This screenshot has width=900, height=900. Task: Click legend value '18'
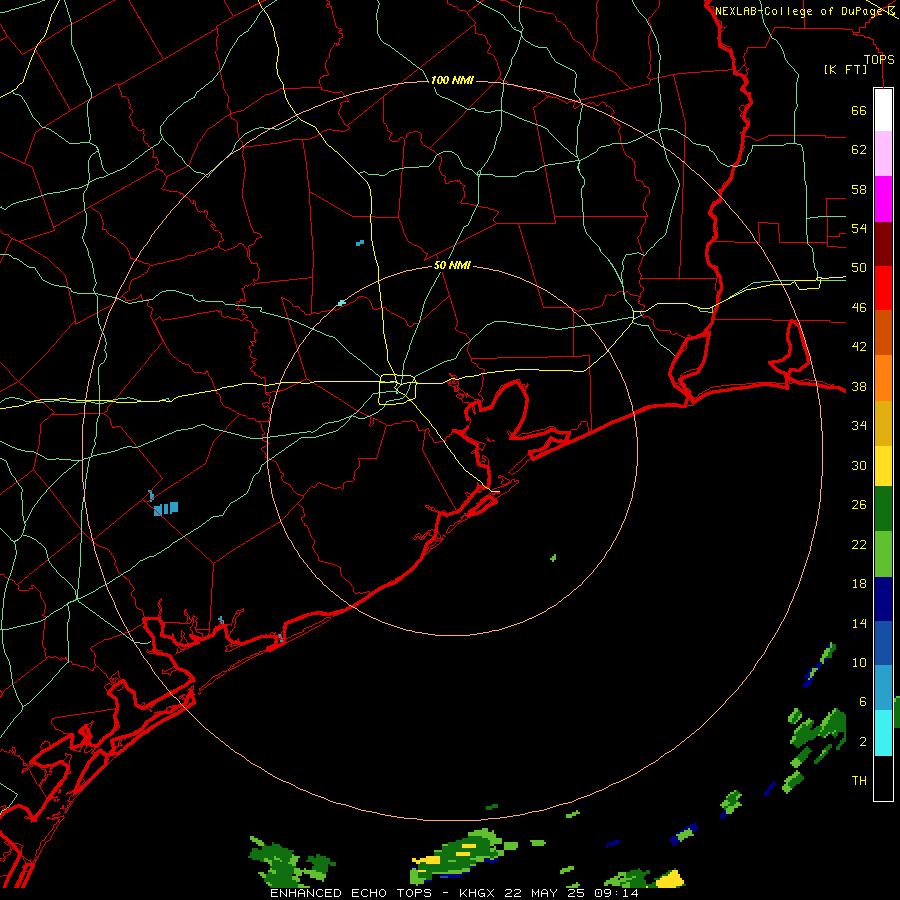pyautogui.click(x=859, y=584)
